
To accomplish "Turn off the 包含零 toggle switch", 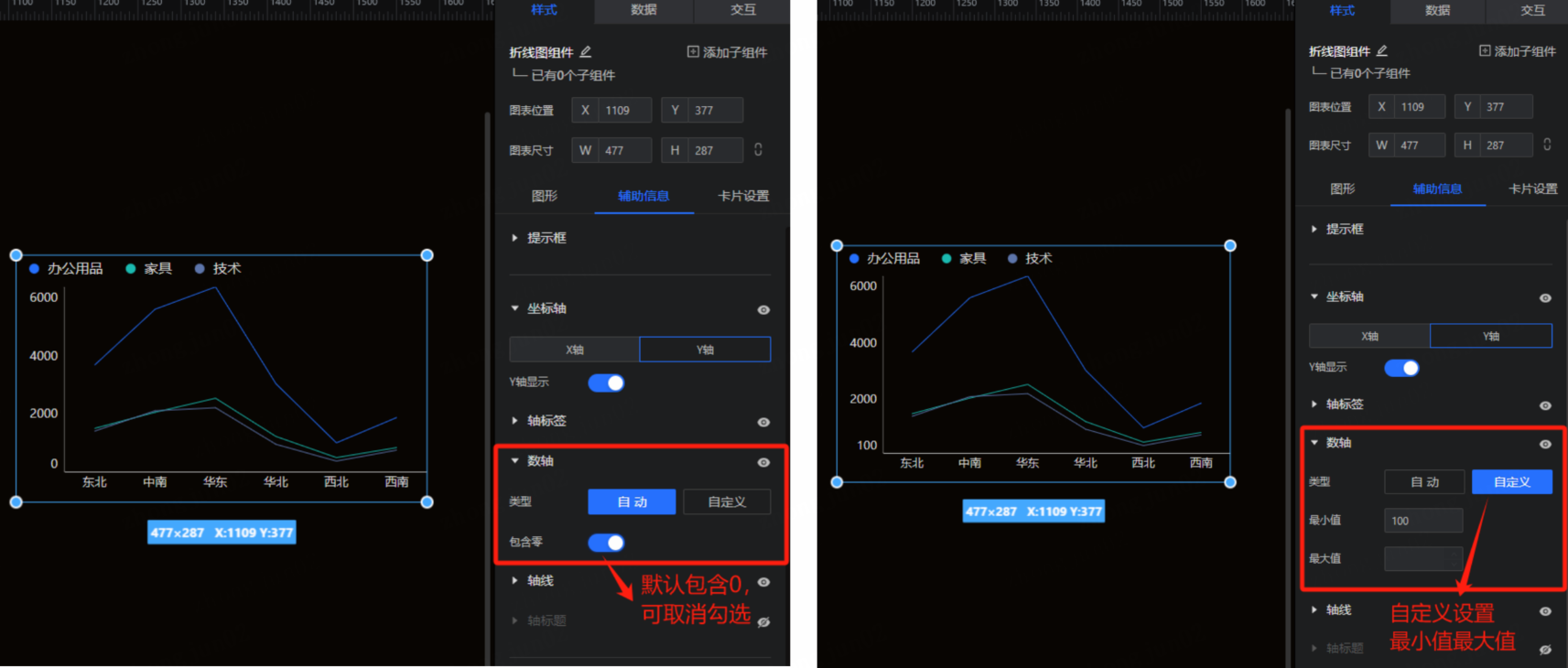I will (x=606, y=543).
